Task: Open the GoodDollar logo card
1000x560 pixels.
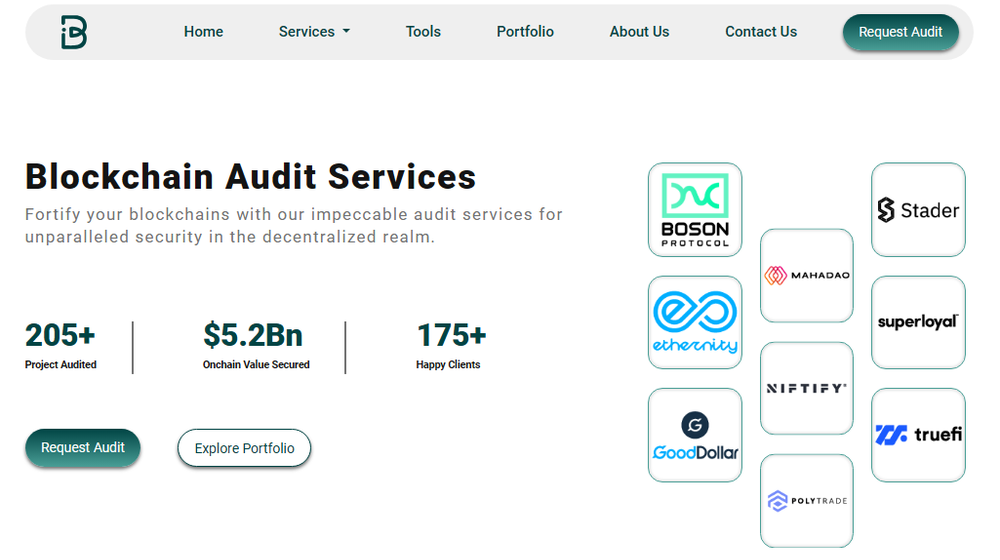Action: [695, 435]
